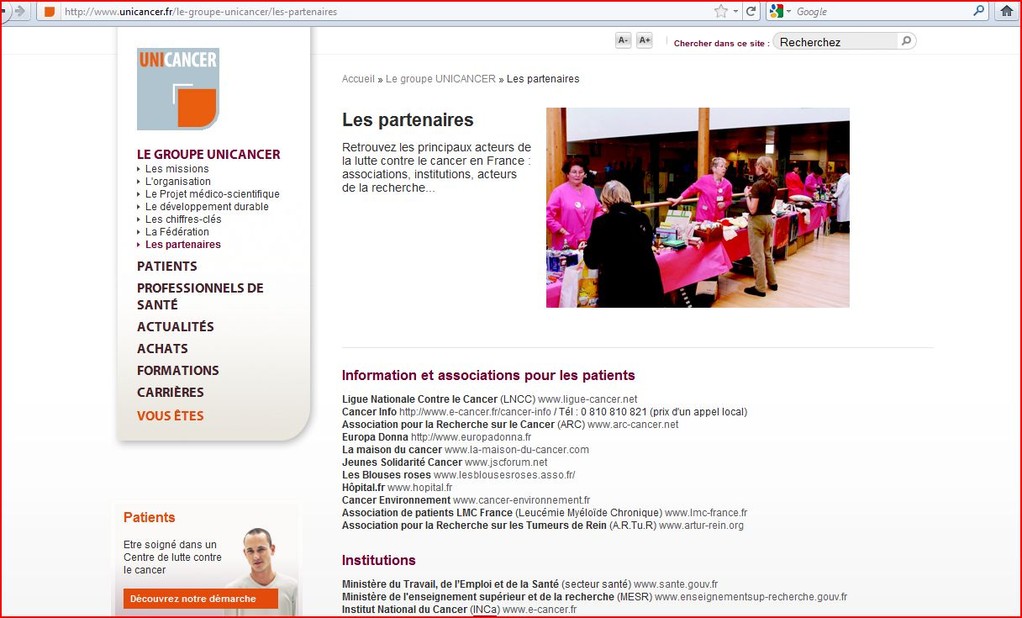Click the UNICANCER logo
The width and height of the screenshot is (1022, 618).
[178, 89]
